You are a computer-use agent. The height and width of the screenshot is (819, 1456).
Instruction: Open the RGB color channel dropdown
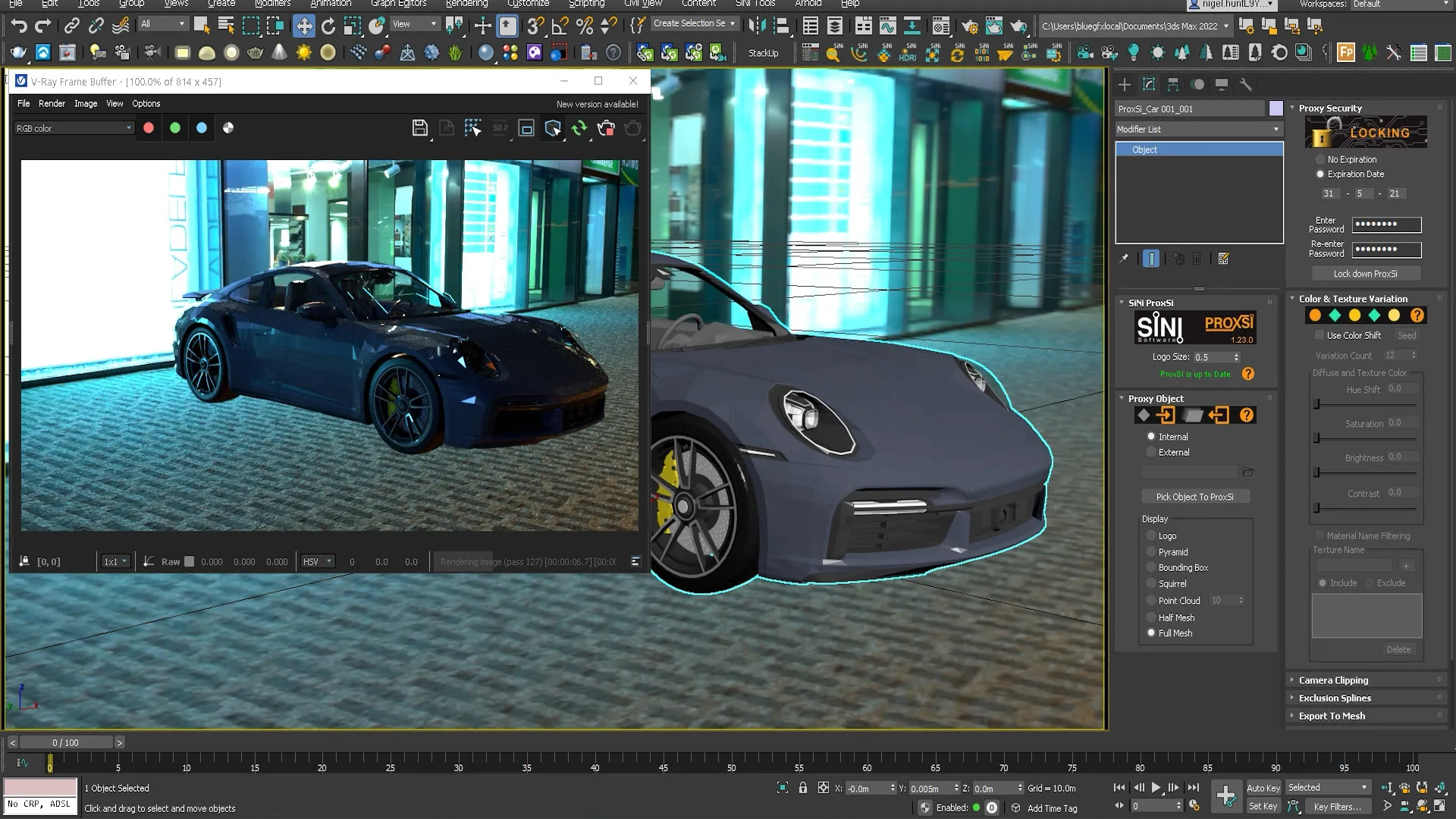(x=74, y=128)
